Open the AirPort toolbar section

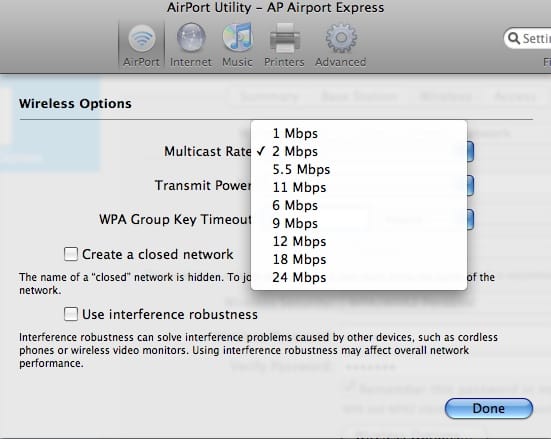(141, 45)
